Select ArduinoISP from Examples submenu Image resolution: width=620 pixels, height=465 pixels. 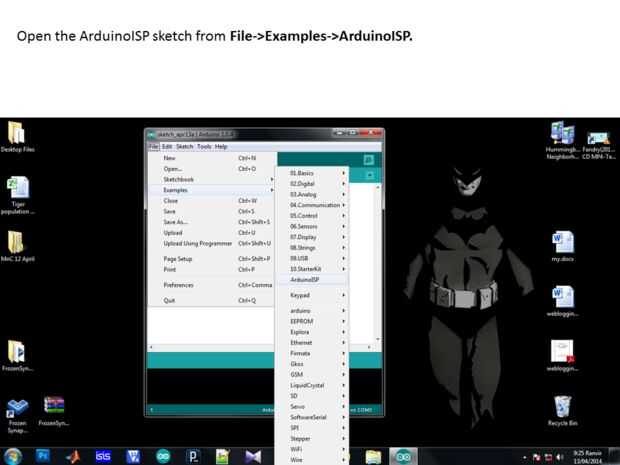312,280
